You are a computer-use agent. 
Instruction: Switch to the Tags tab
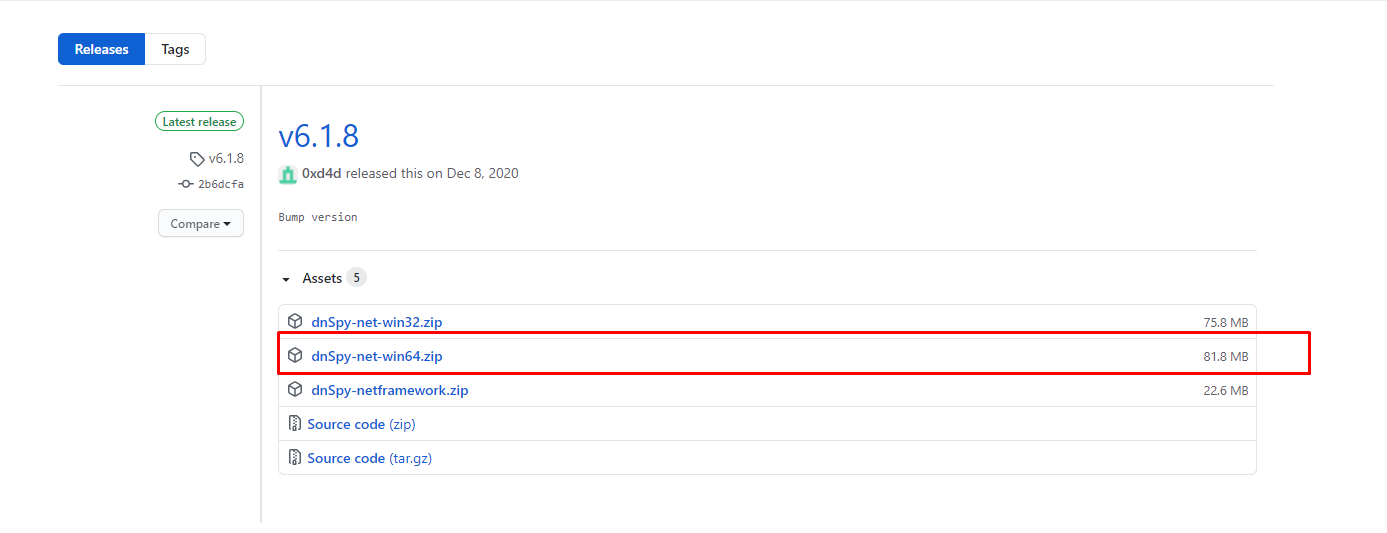pos(175,49)
